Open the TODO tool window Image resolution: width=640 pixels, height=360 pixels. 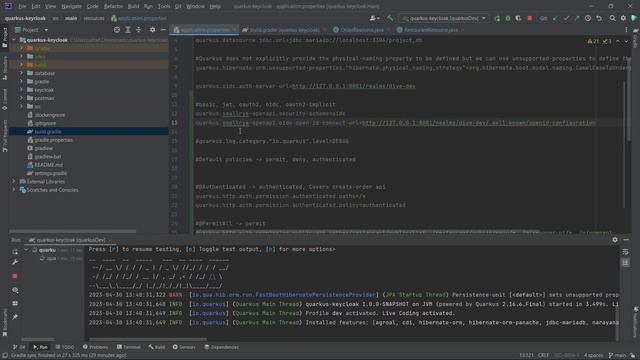[64, 347]
